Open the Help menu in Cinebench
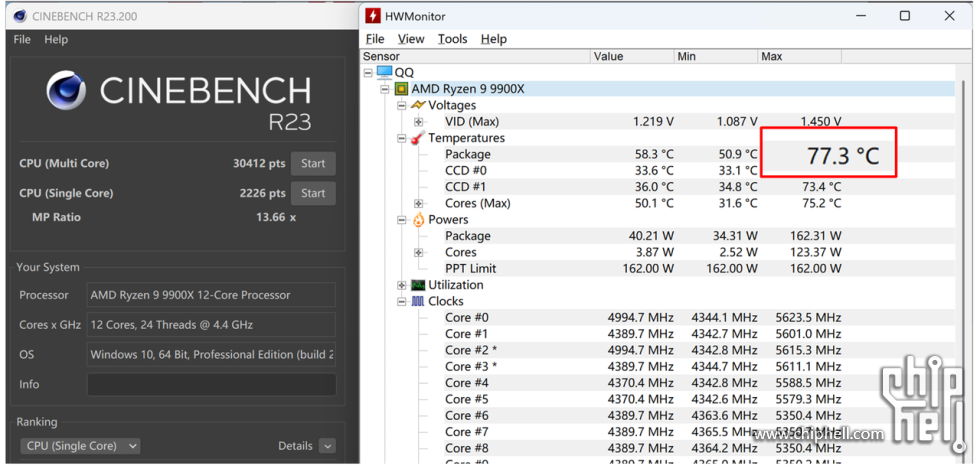Image resolution: width=980 pixels, height=469 pixels. 56,39
